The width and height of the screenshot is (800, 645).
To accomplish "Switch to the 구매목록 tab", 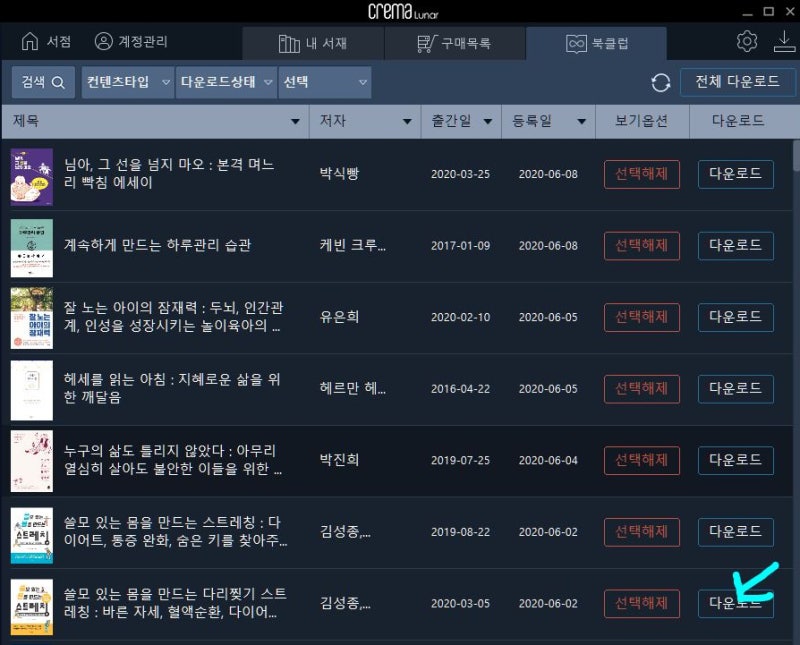I will click(x=455, y=41).
